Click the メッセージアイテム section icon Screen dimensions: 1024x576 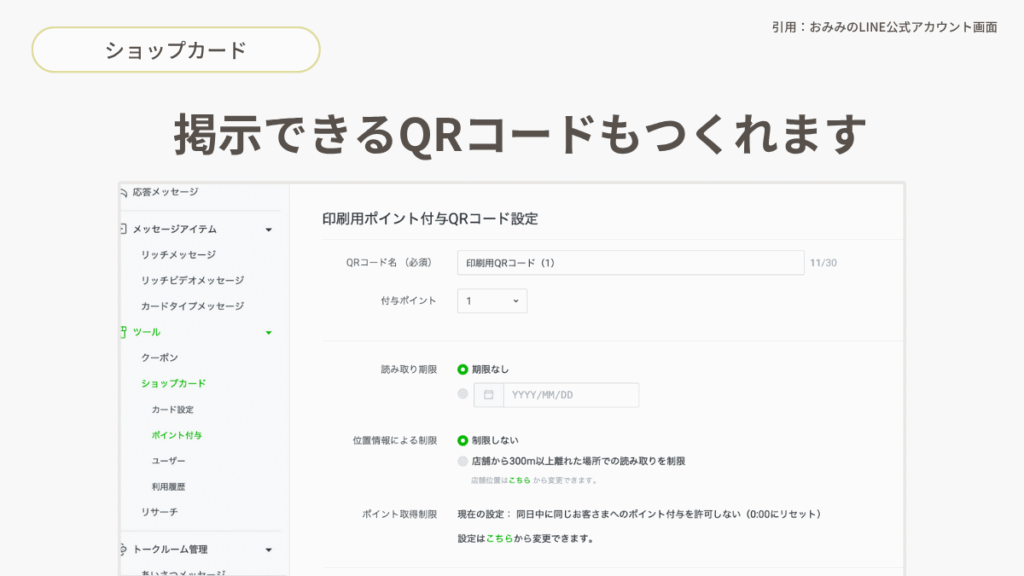(123, 229)
